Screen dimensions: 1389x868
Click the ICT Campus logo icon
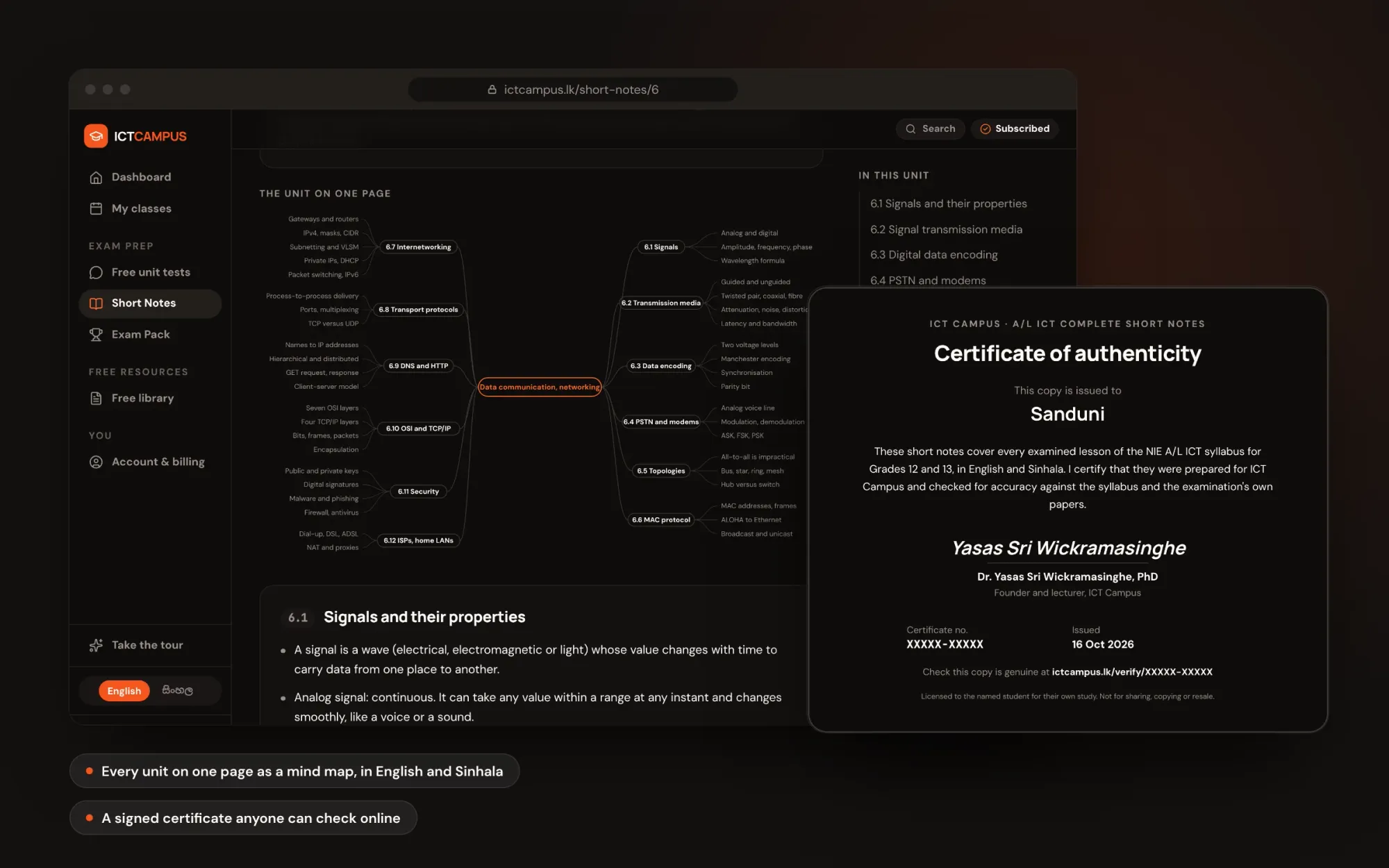96,136
